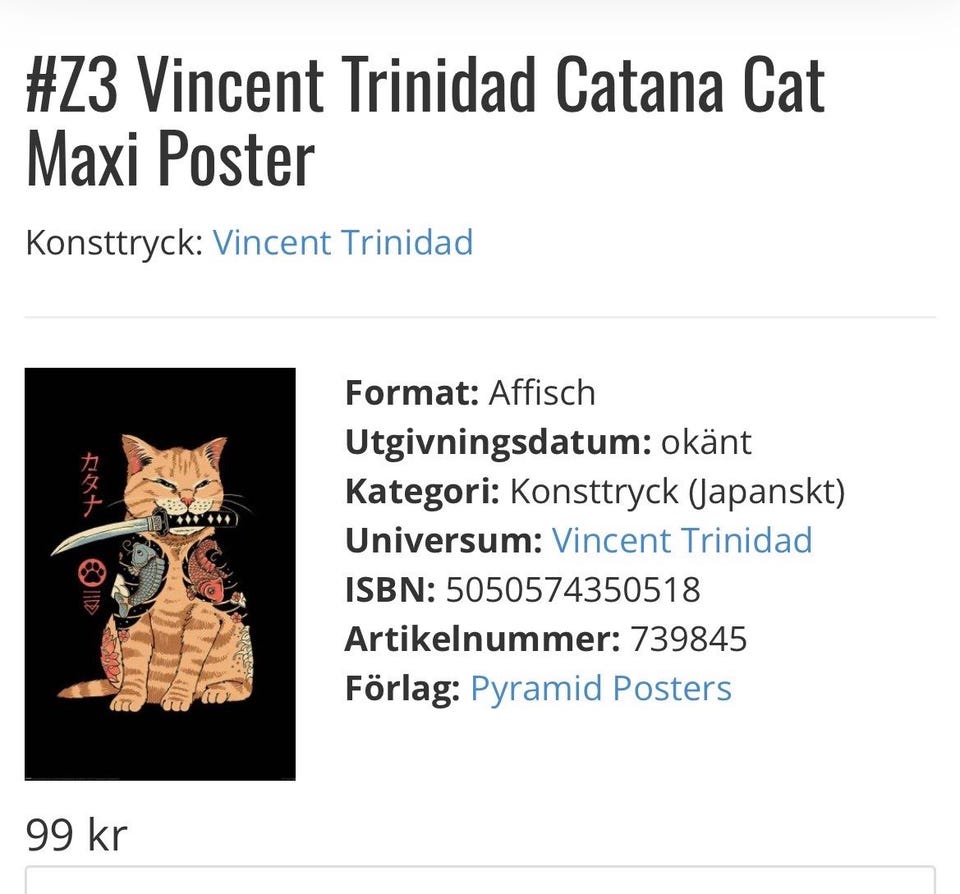Click the ISBN number 5050574350518
Viewport: 960px width, 894px height.
(x=572, y=590)
